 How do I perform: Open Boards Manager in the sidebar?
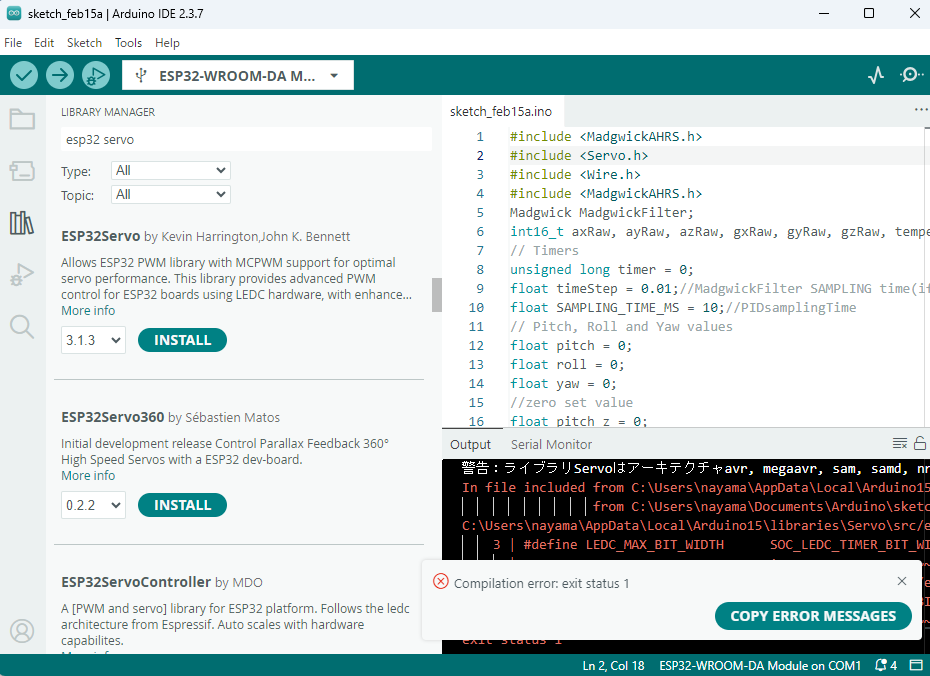tap(22, 171)
